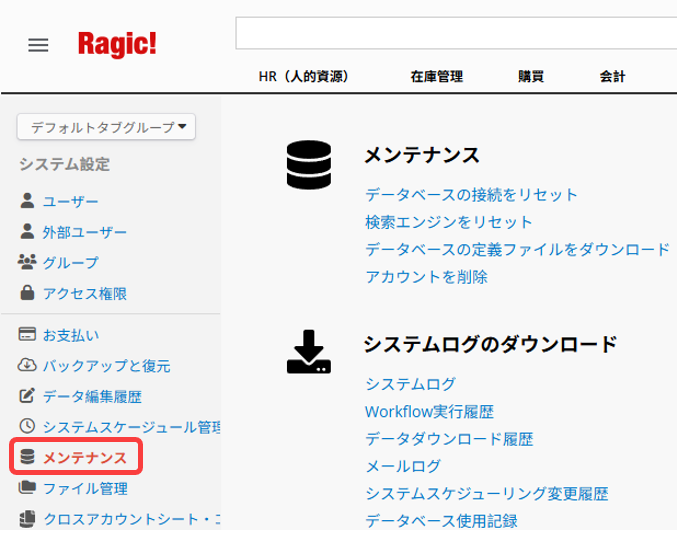The width and height of the screenshot is (677, 533).
Task: Click the クロスアカウントシート icon
Action: tap(27, 518)
